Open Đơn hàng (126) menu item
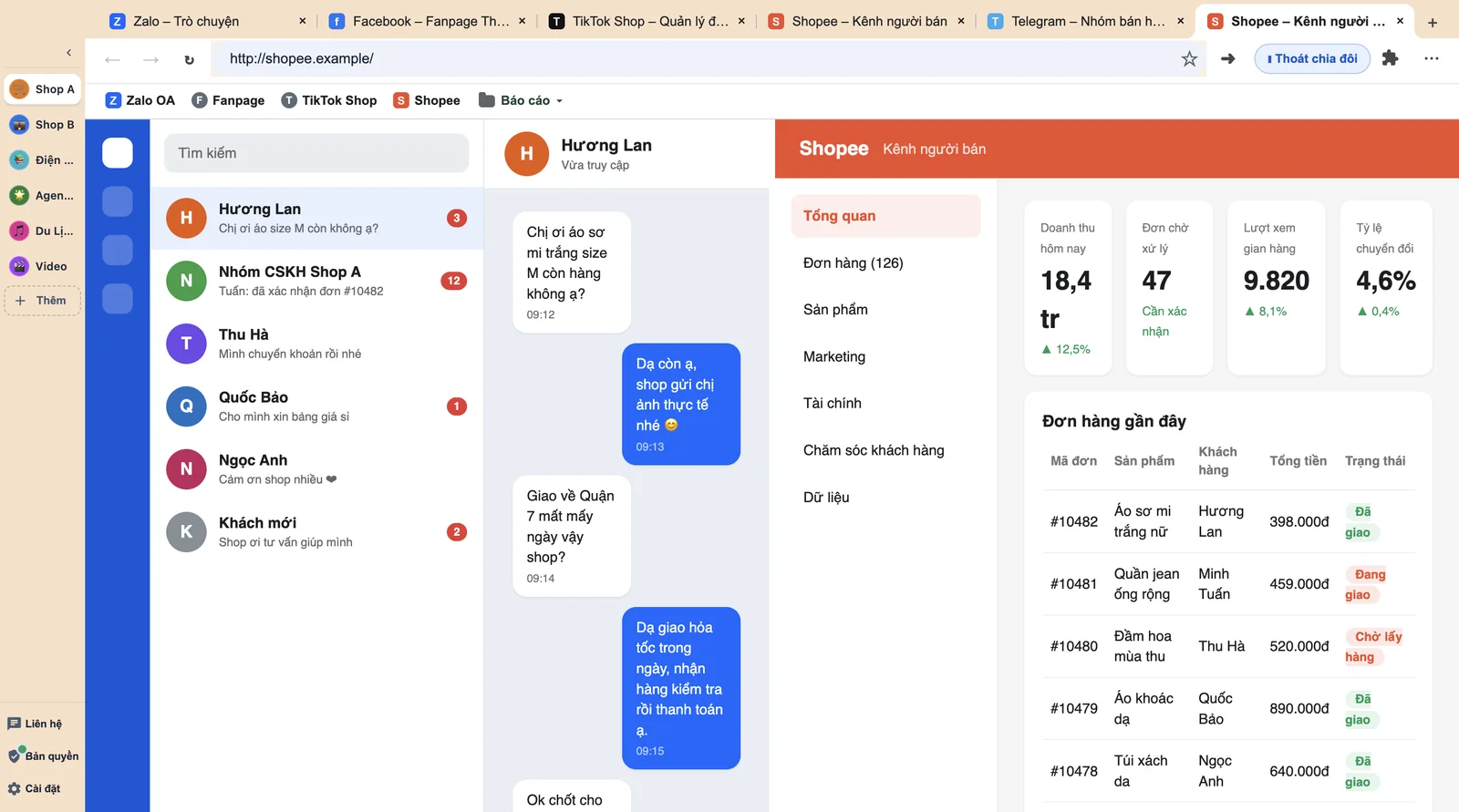The height and width of the screenshot is (812, 1459). pyautogui.click(x=885, y=263)
